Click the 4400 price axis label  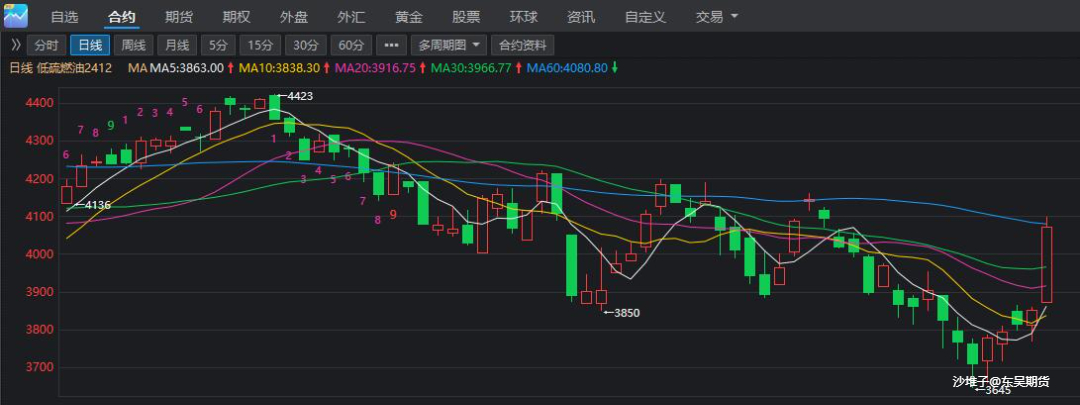39,103
